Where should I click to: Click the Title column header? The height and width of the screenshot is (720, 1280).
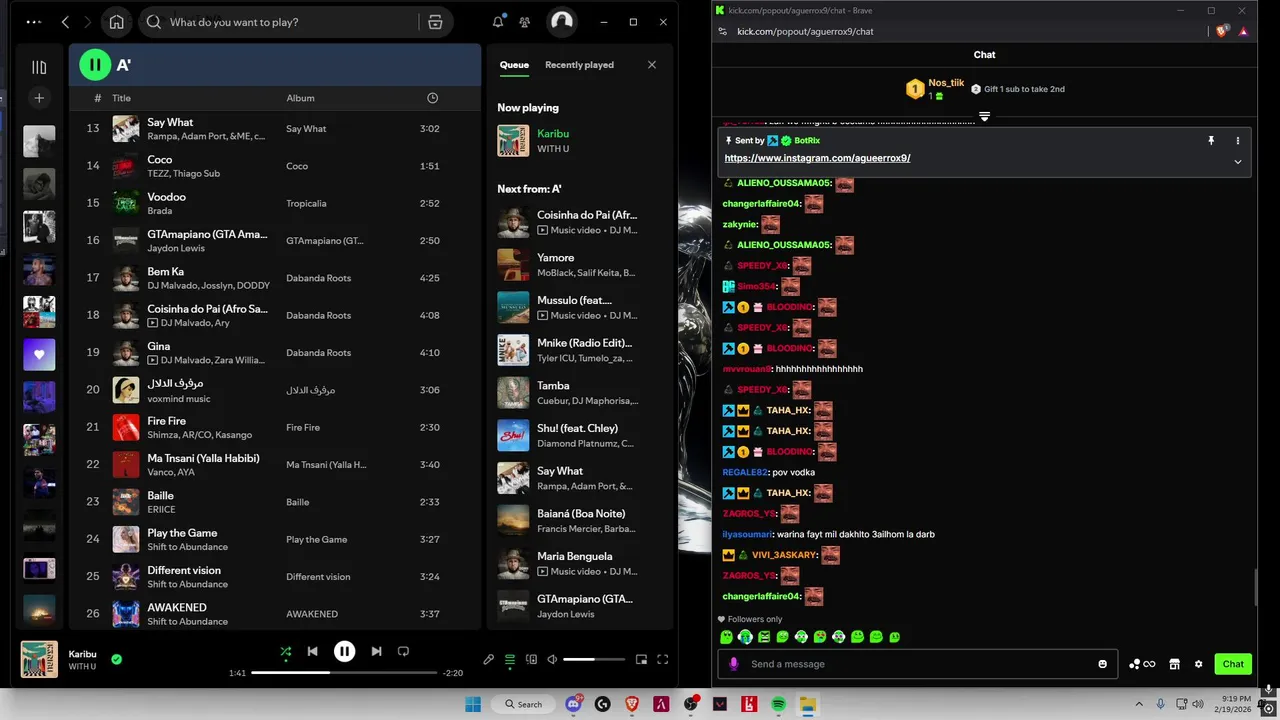point(121,98)
